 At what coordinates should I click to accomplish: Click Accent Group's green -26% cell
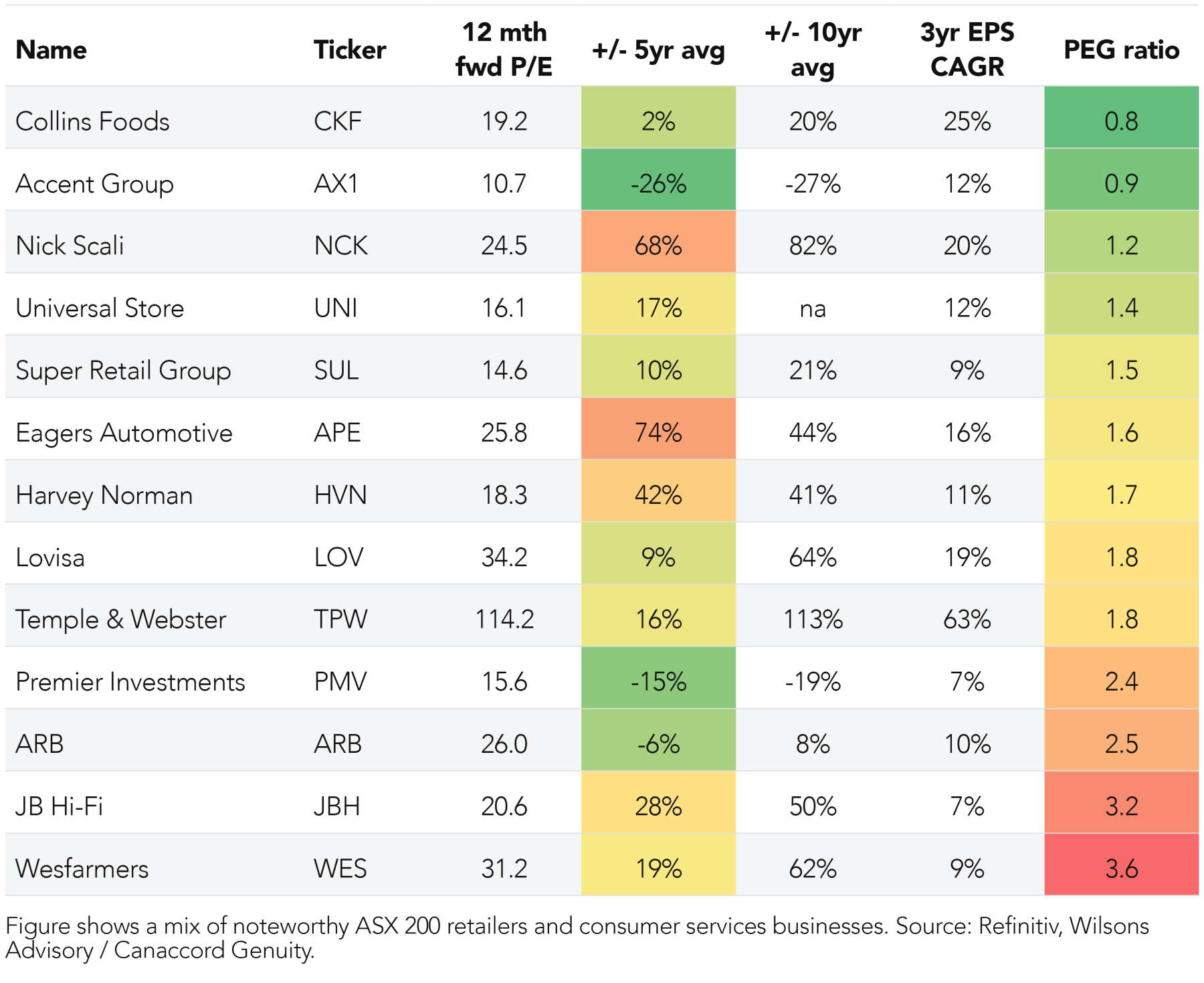pyautogui.click(x=658, y=183)
